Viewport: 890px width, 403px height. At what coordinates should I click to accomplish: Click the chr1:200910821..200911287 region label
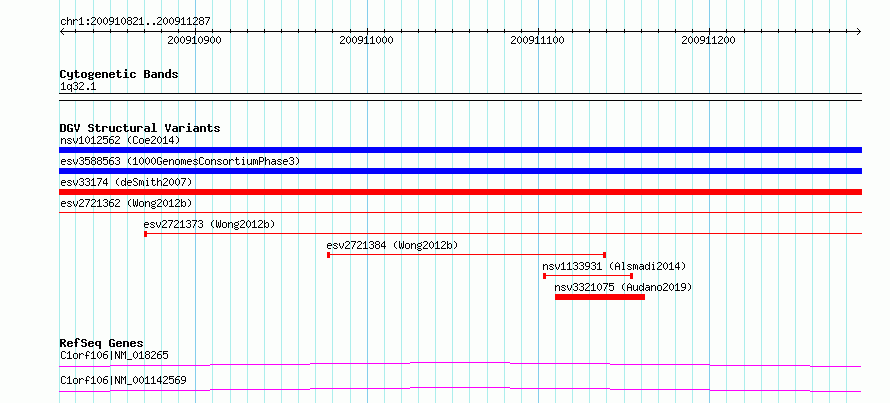[135, 21]
